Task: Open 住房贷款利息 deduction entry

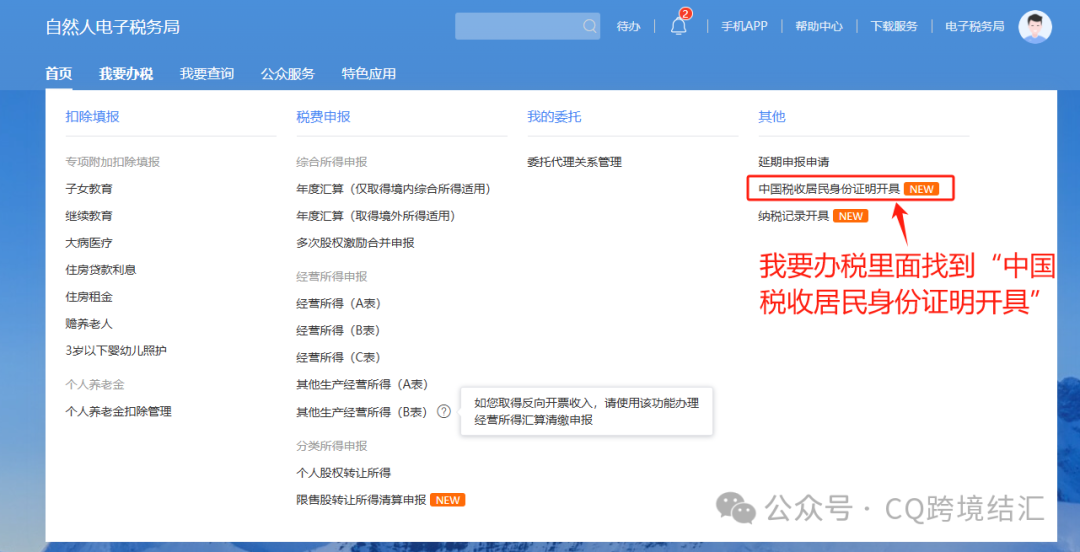Action: tap(101, 269)
